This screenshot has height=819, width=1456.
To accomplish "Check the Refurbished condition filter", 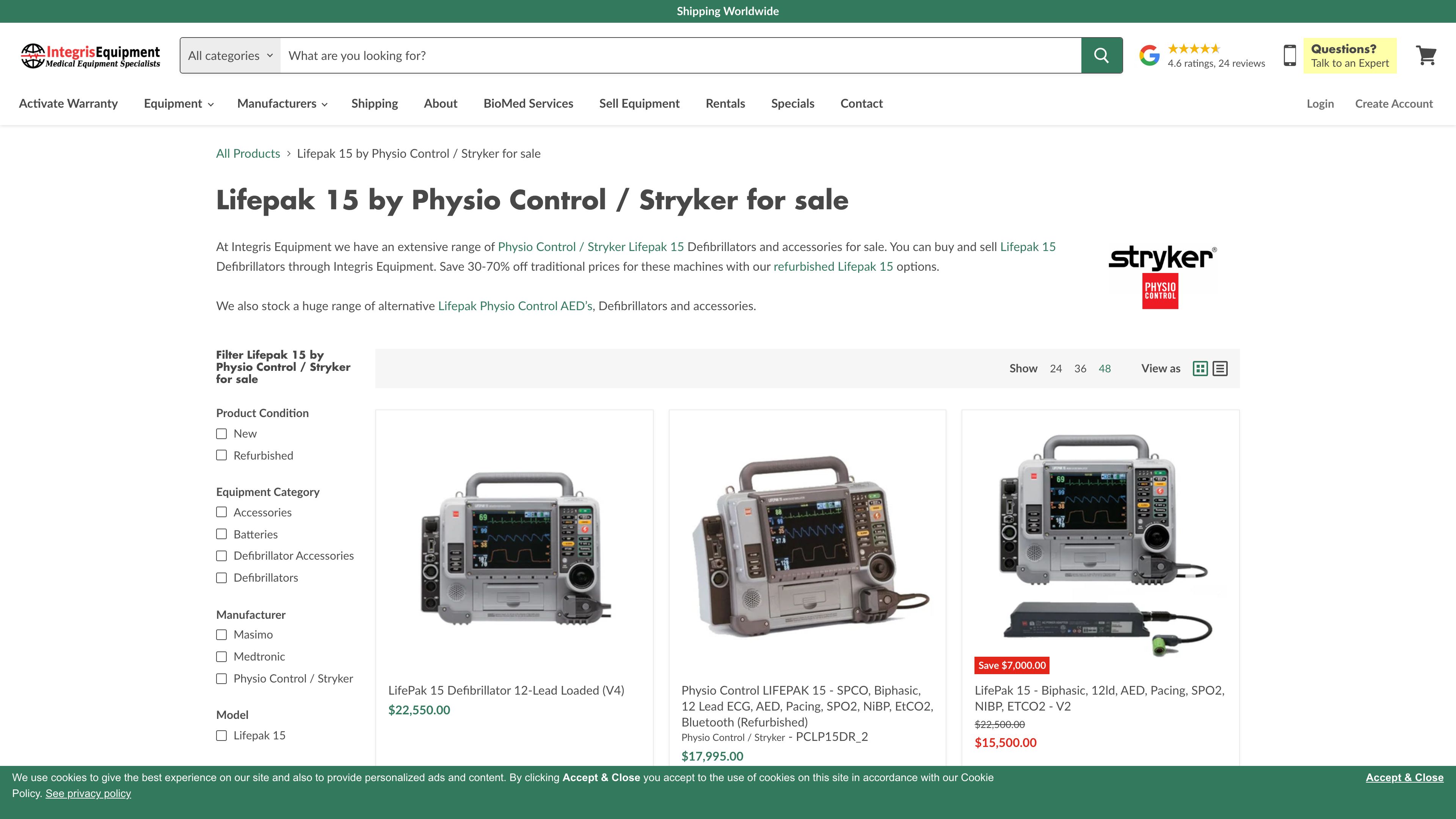I will pyautogui.click(x=221, y=455).
